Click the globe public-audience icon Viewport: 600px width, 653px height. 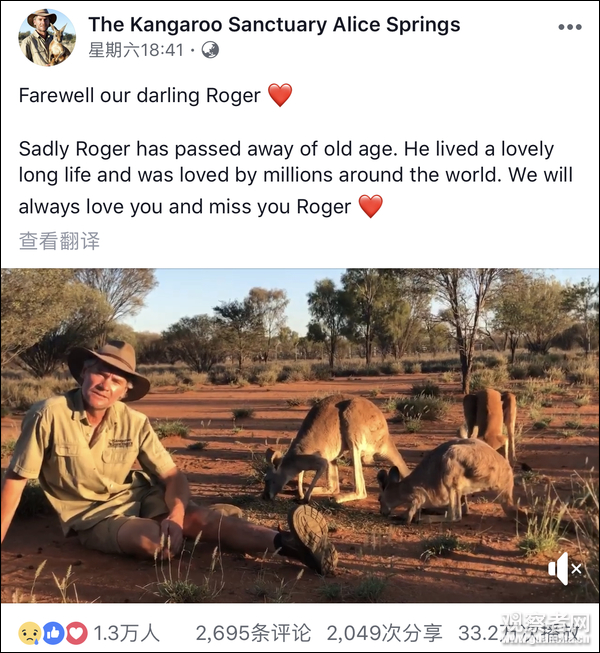[210, 50]
